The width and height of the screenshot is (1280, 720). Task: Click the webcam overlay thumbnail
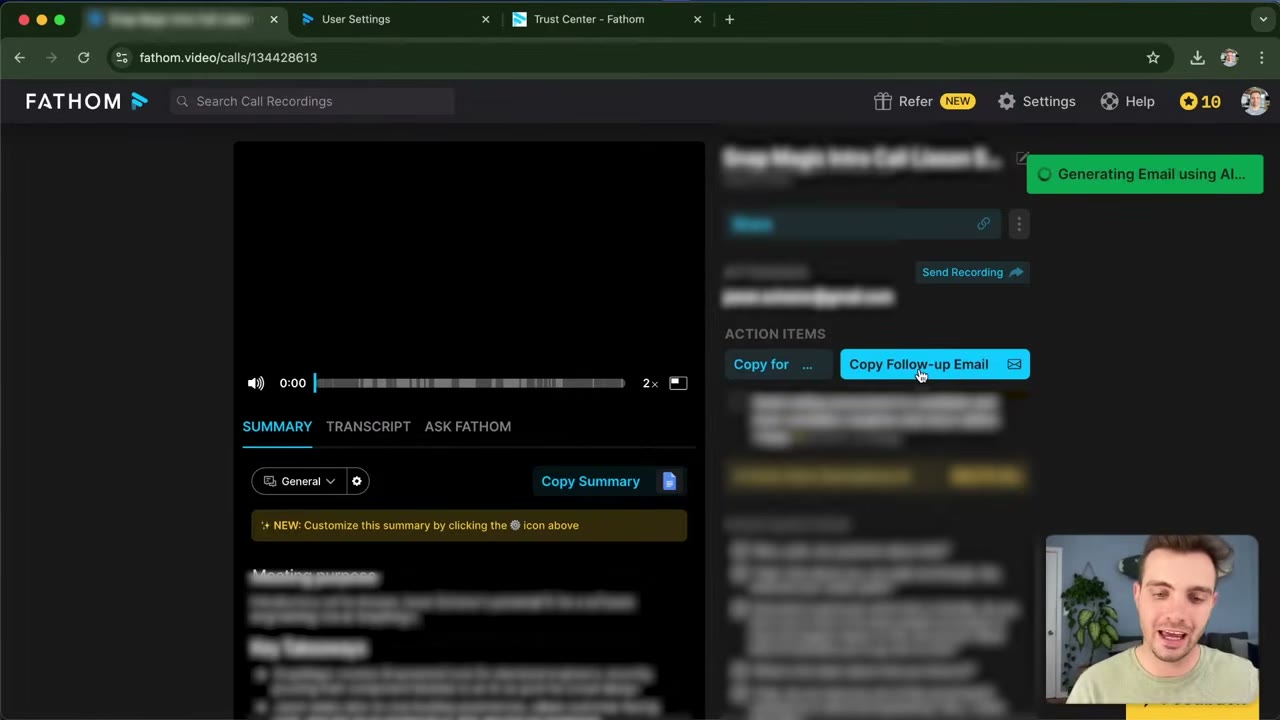tap(1152, 619)
